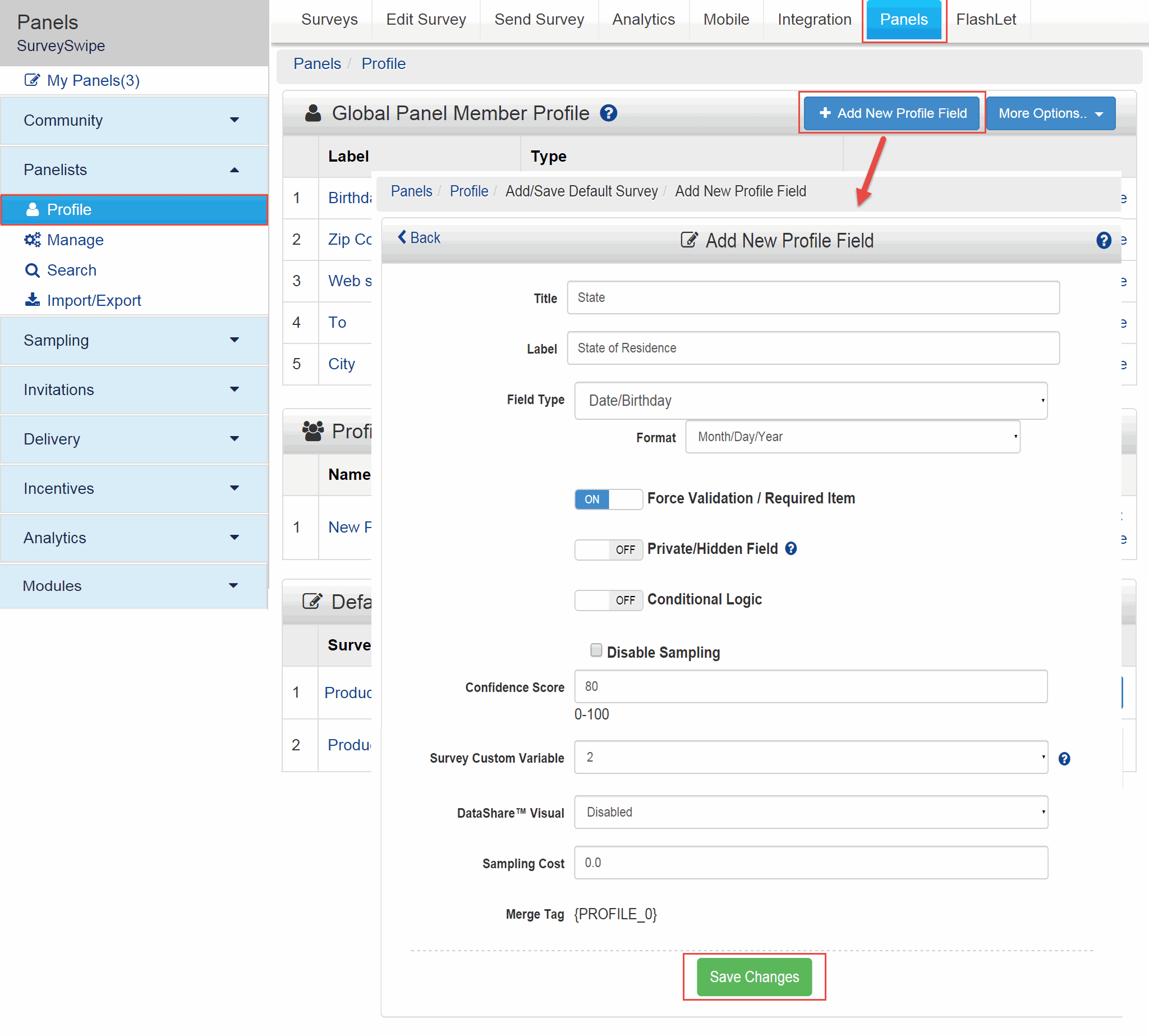Check the Disable Sampling checkbox
The height and width of the screenshot is (1036, 1149).
coord(596,650)
